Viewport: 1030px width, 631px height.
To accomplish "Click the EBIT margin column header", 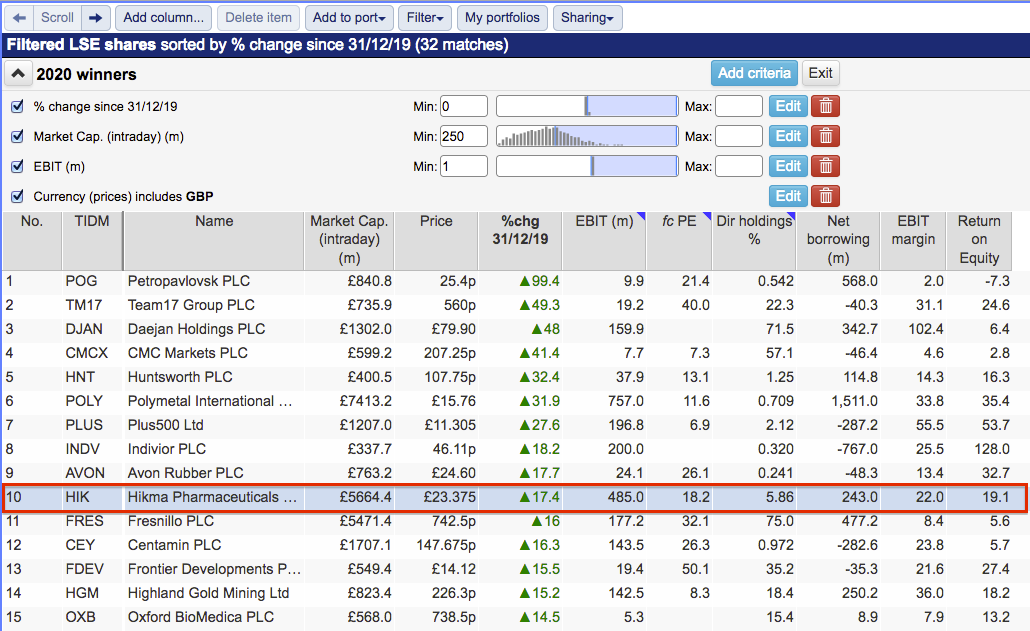I will click(x=913, y=240).
